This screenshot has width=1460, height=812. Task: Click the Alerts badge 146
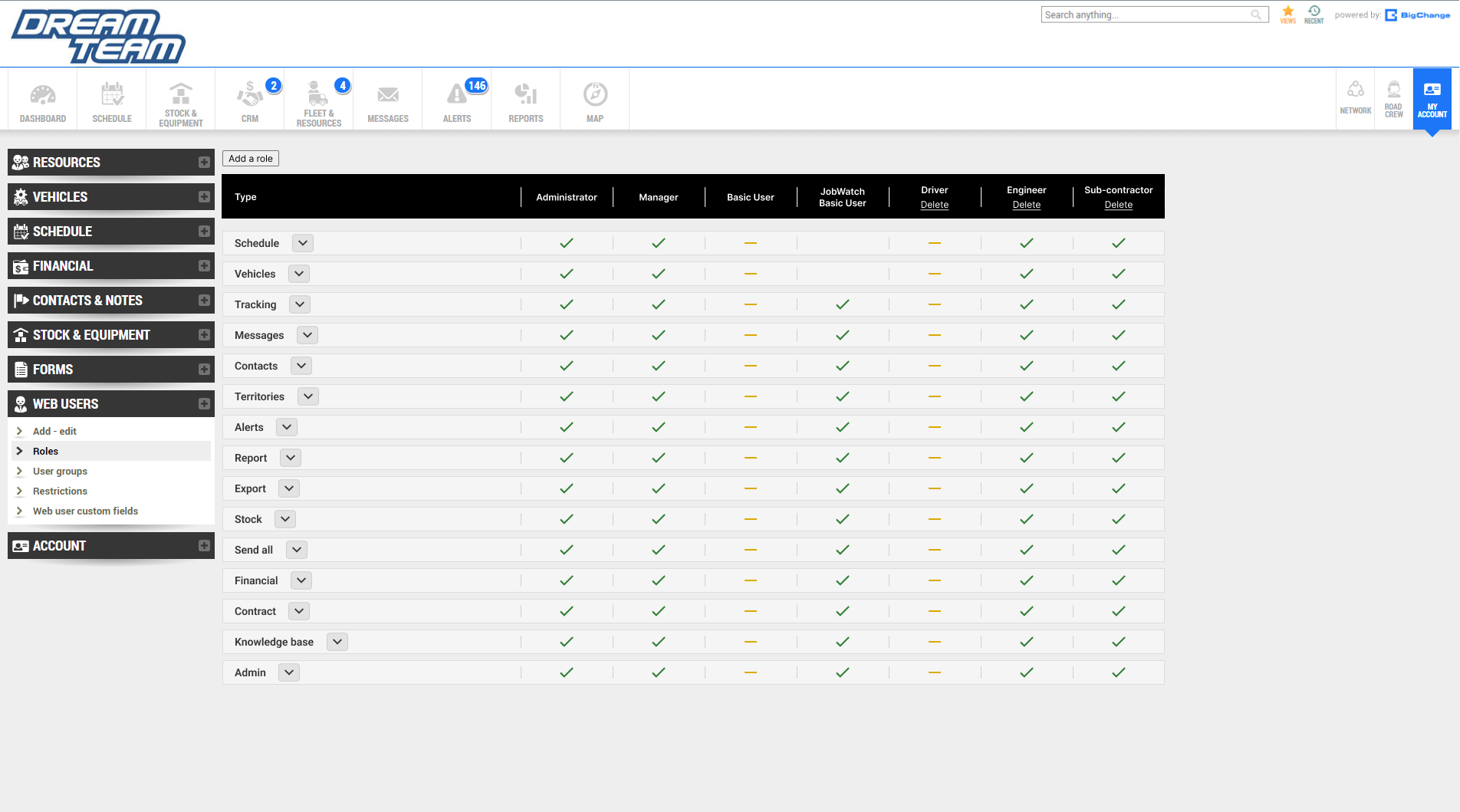pos(477,86)
